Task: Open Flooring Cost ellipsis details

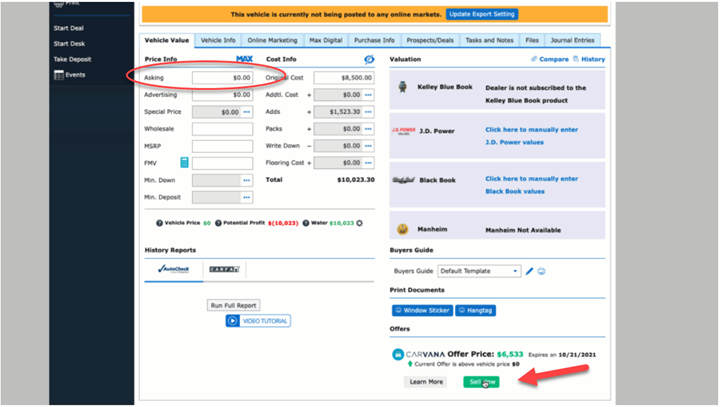Action: (x=368, y=163)
